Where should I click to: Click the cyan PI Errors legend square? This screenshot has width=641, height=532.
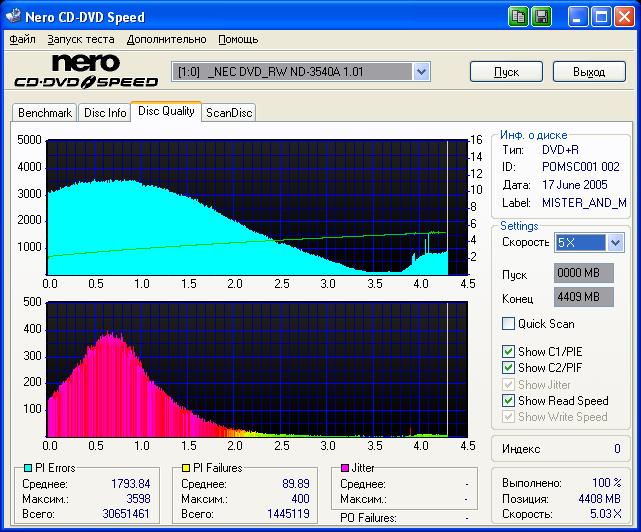(x=27, y=468)
